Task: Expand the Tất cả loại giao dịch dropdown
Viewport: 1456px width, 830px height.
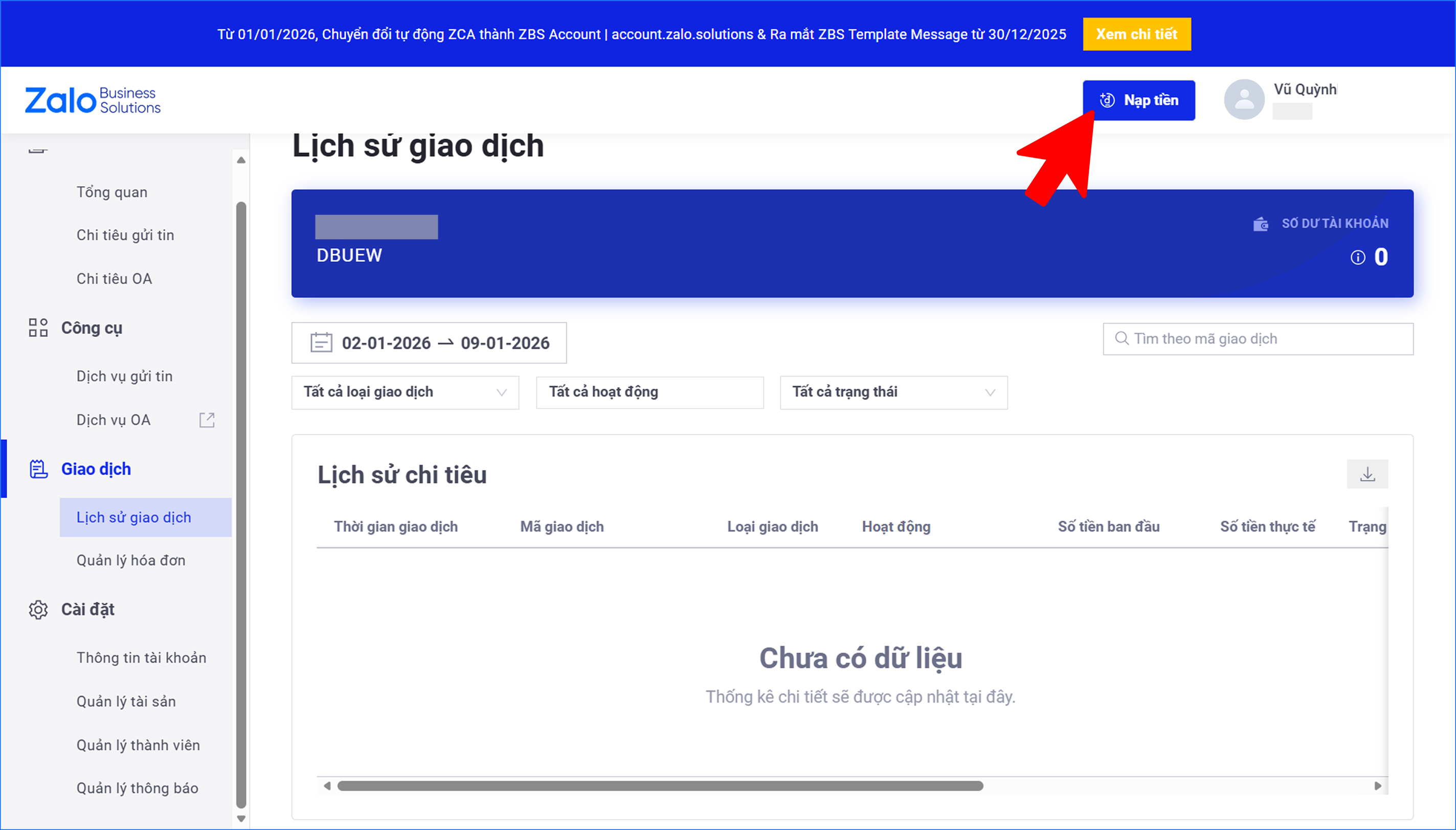Action: (x=405, y=392)
